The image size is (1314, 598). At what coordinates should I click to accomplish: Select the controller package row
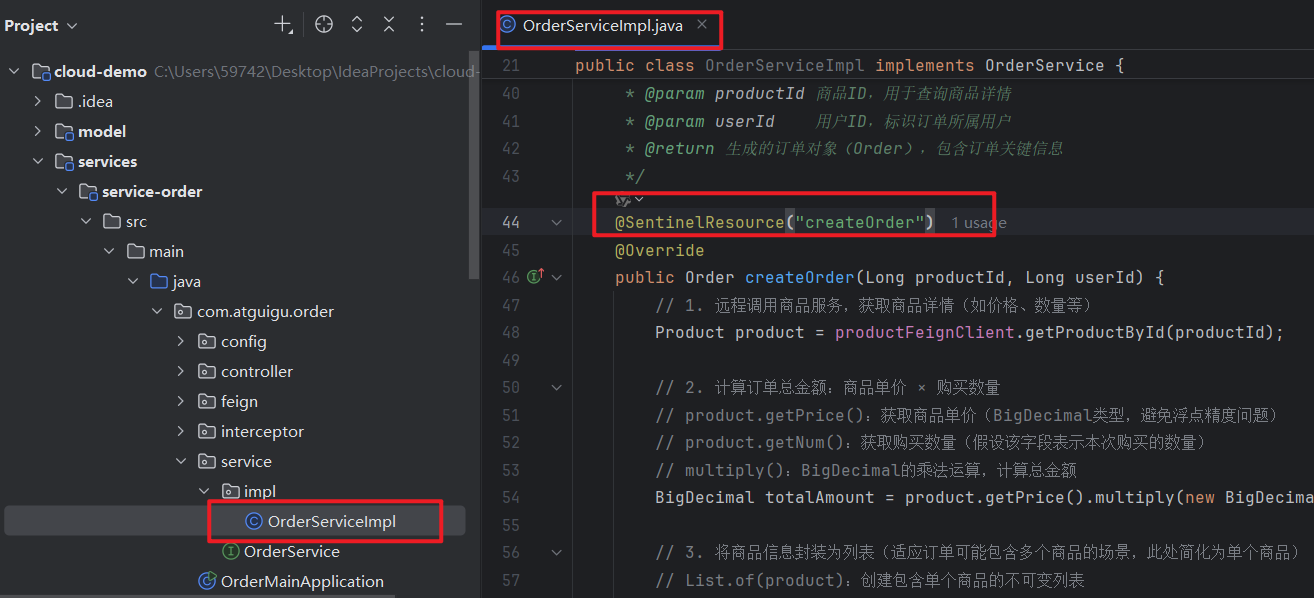(234, 371)
